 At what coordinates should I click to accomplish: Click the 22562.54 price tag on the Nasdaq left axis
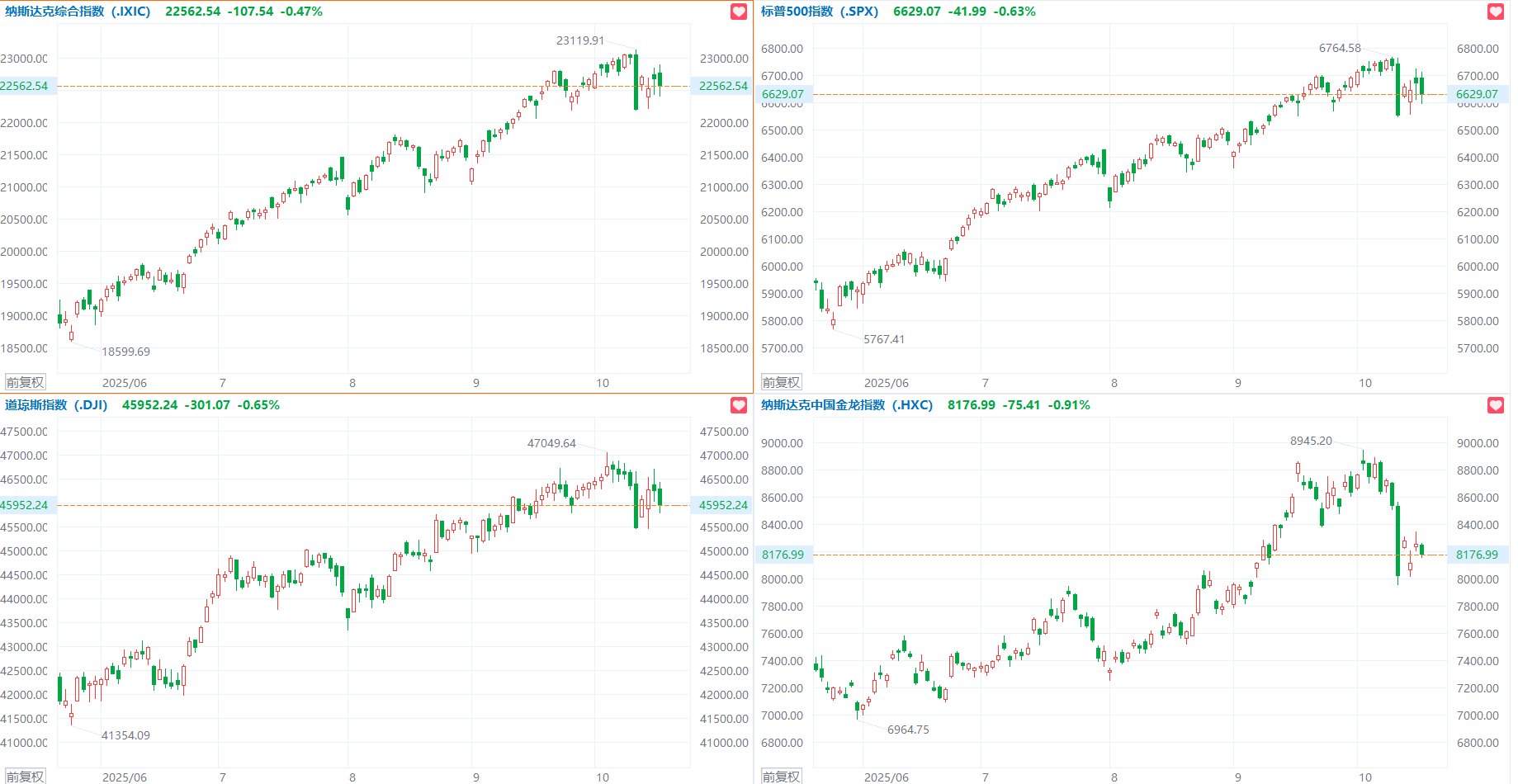25,86
